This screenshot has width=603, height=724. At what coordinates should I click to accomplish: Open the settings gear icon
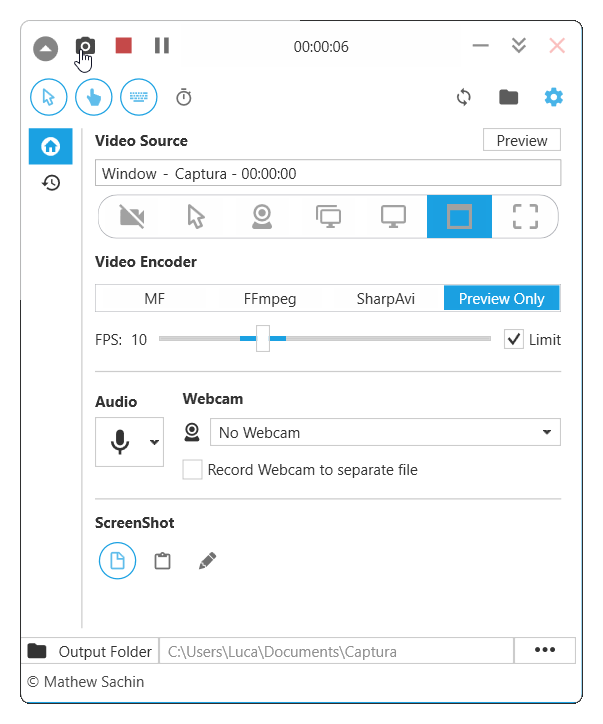(x=553, y=97)
